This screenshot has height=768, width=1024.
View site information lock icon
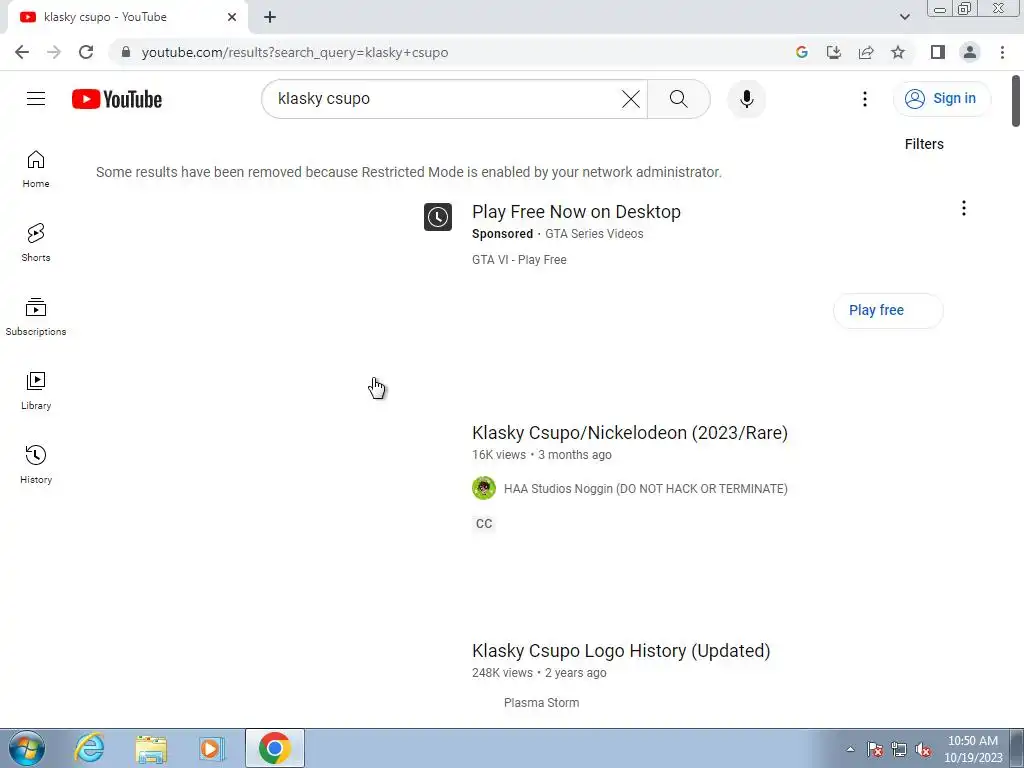[x=126, y=52]
